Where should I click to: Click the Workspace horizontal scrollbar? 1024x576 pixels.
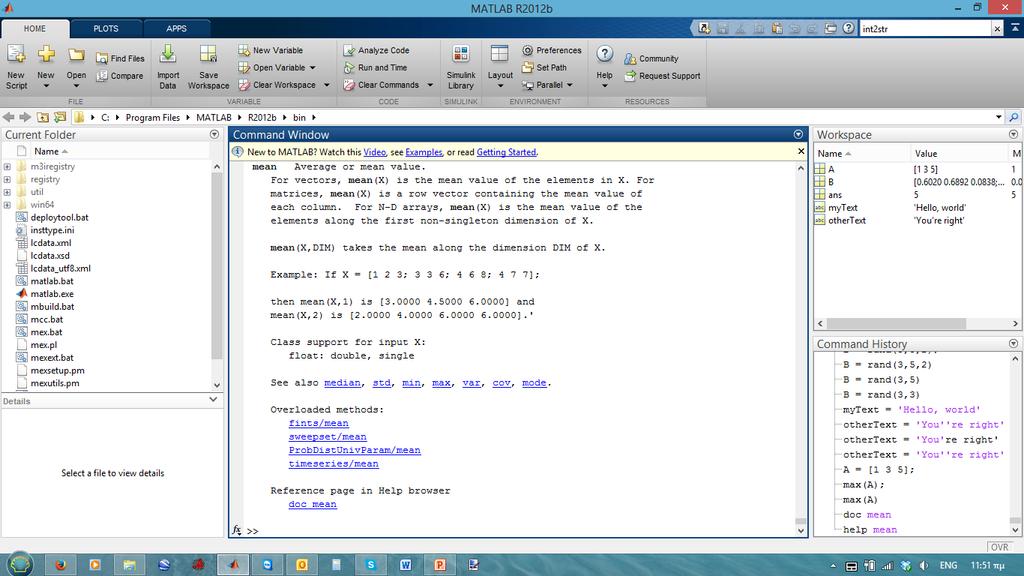pos(895,323)
